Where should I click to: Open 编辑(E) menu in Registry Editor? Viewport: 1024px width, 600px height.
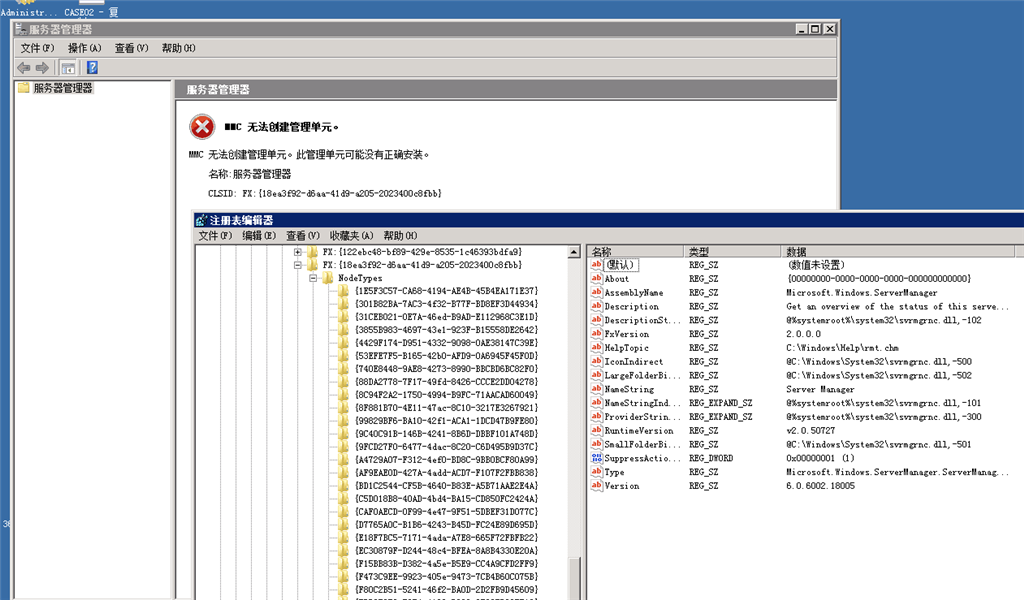[x=259, y=236]
